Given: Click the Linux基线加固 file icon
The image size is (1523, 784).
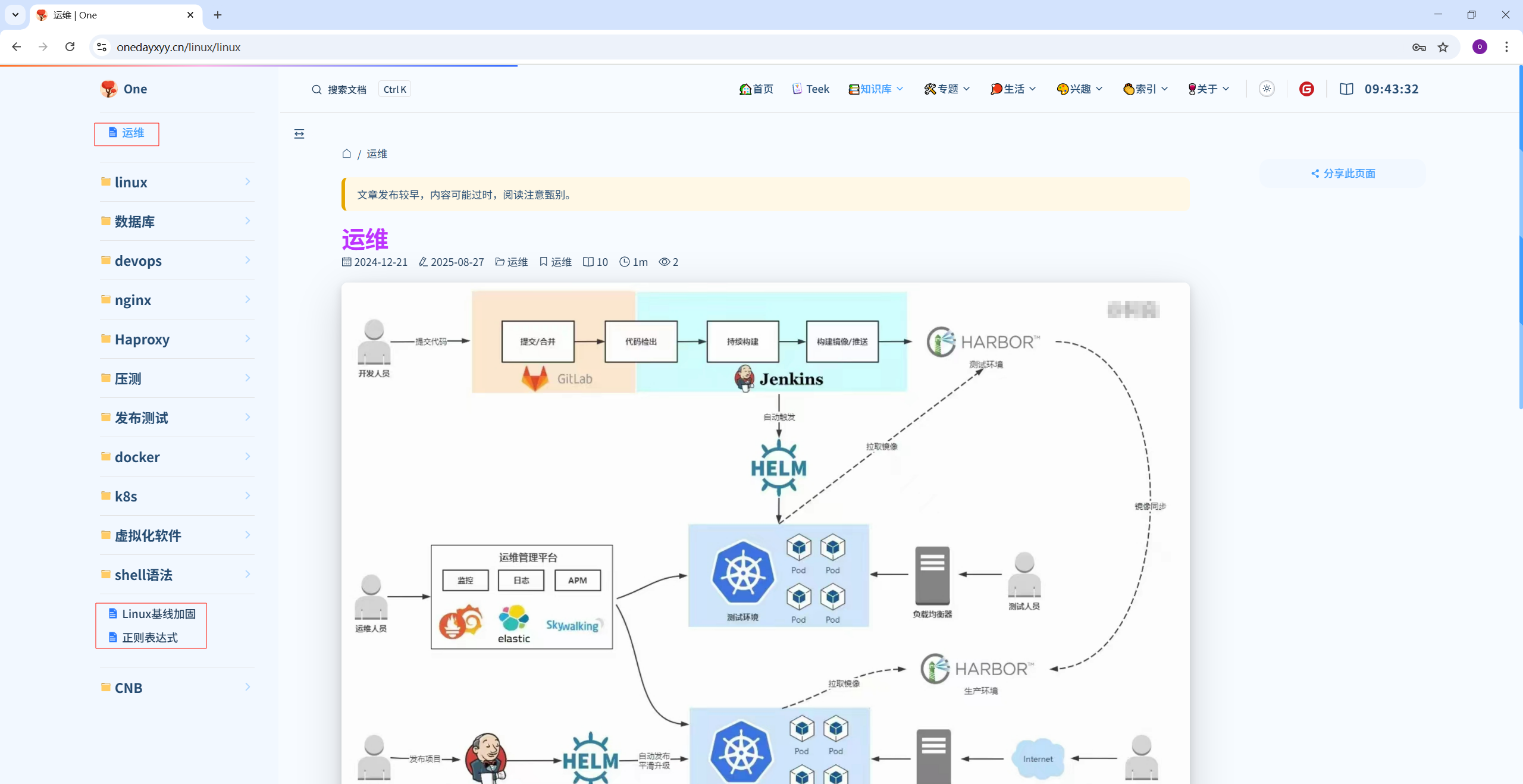Looking at the screenshot, I should point(113,613).
